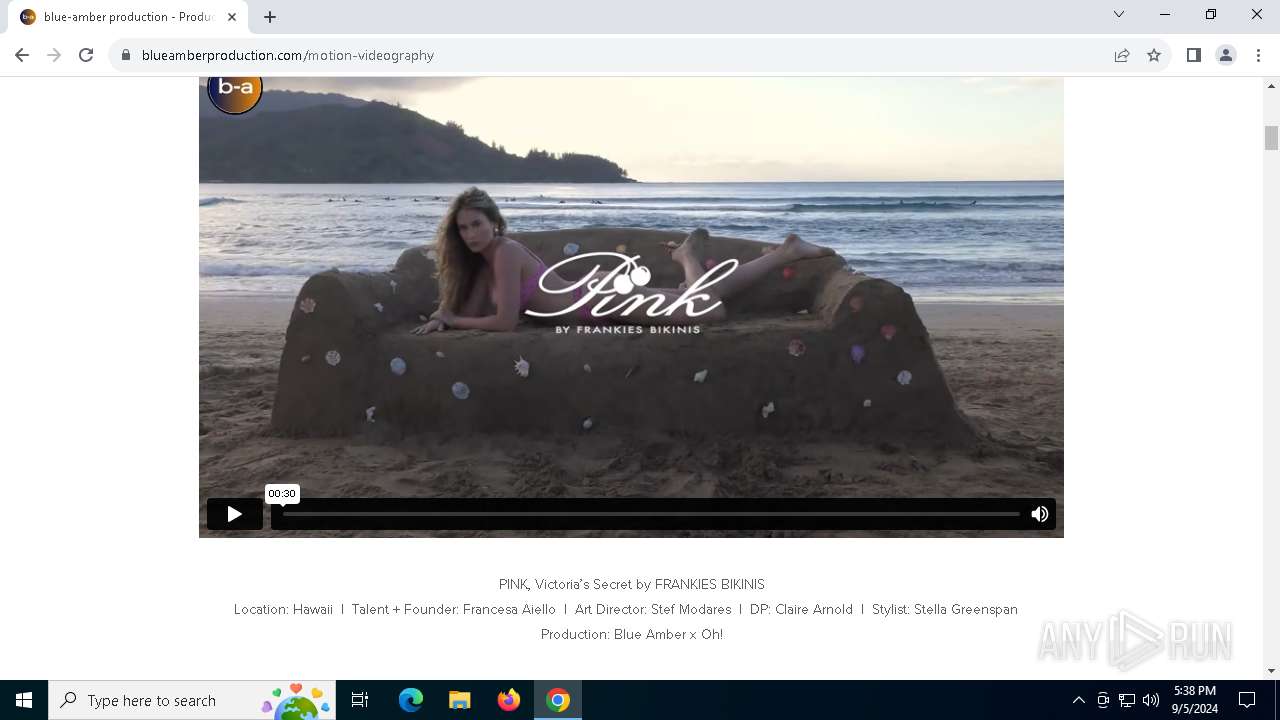1280x720 pixels.
Task: Open the notification center
Action: 1247,700
